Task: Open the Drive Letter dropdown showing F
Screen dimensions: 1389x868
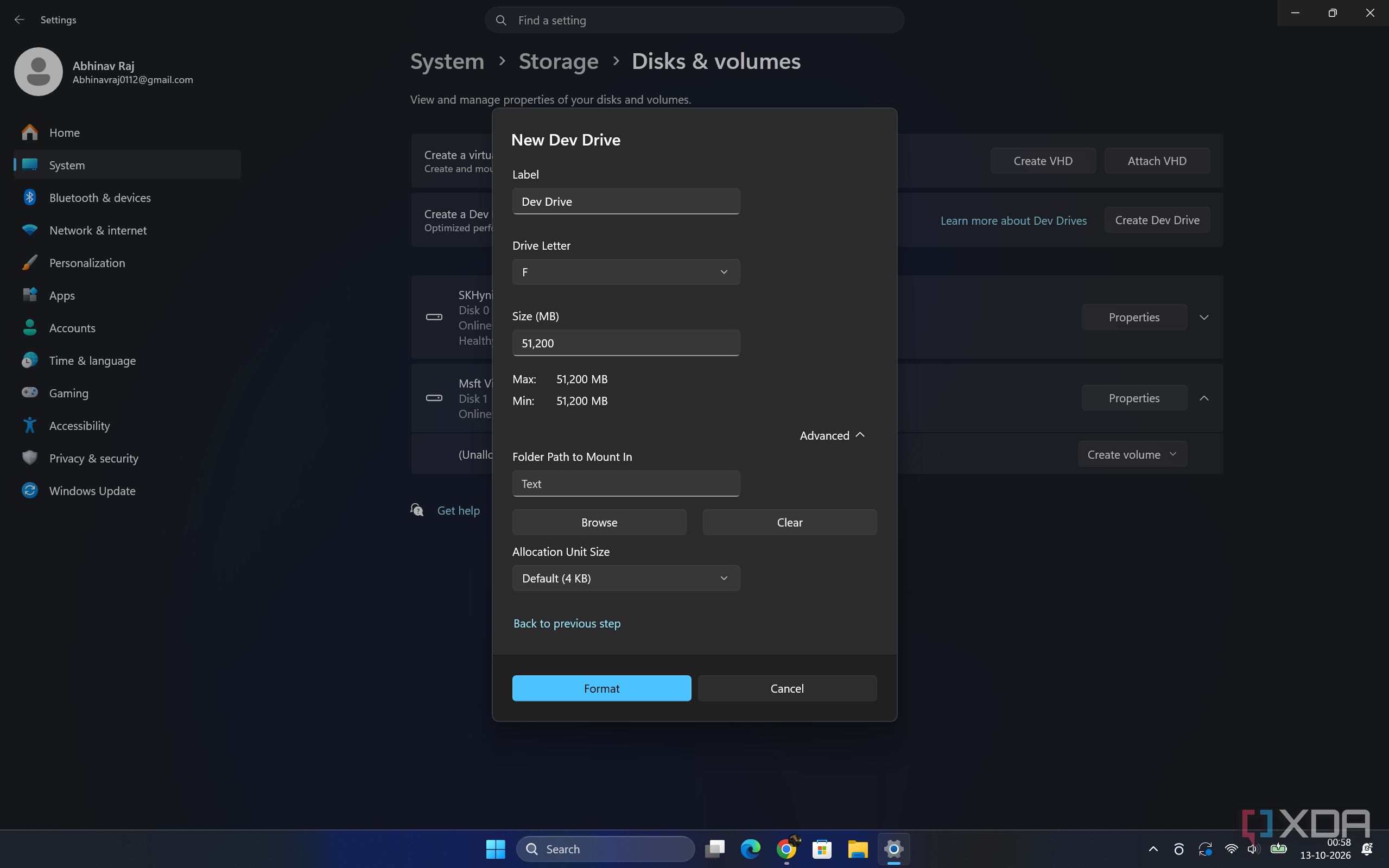Action: tap(626, 272)
